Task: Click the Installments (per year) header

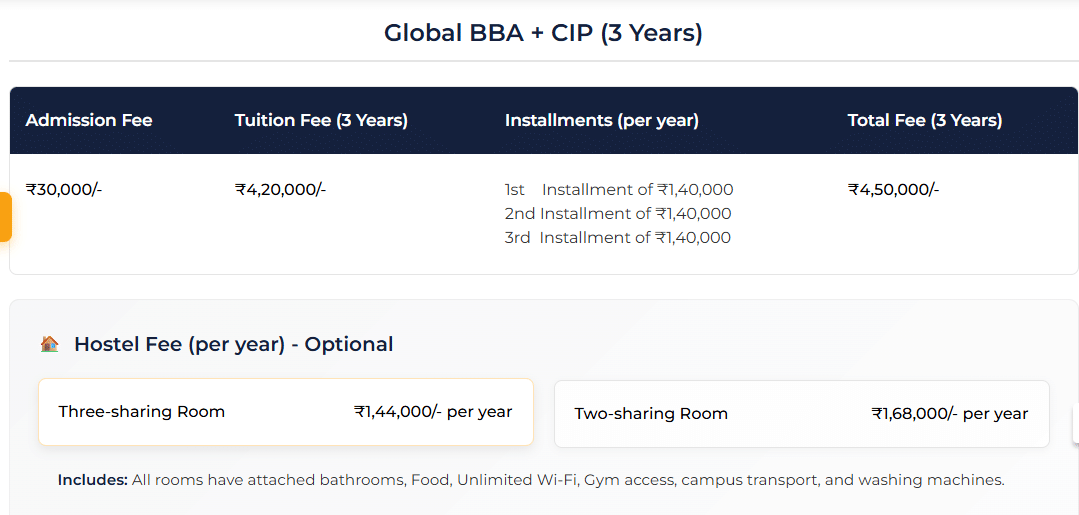Action: click(601, 120)
